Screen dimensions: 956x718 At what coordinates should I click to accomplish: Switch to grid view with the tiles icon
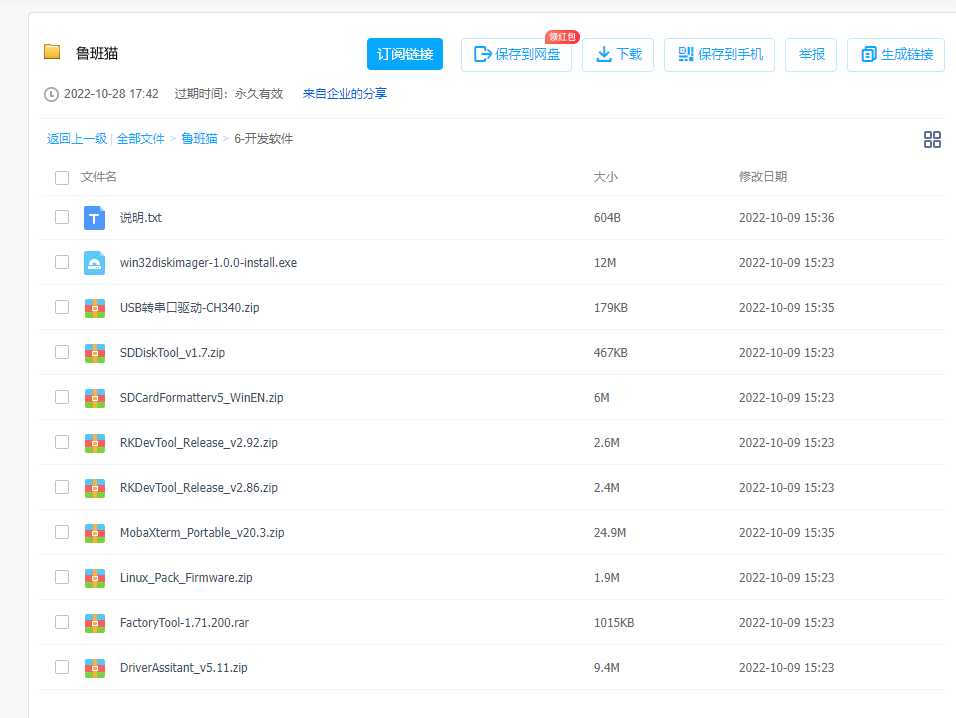[932, 140]
